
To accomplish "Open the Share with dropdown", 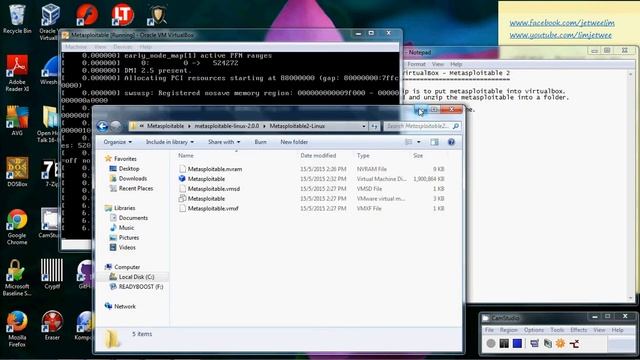I will tap(224, 142).
